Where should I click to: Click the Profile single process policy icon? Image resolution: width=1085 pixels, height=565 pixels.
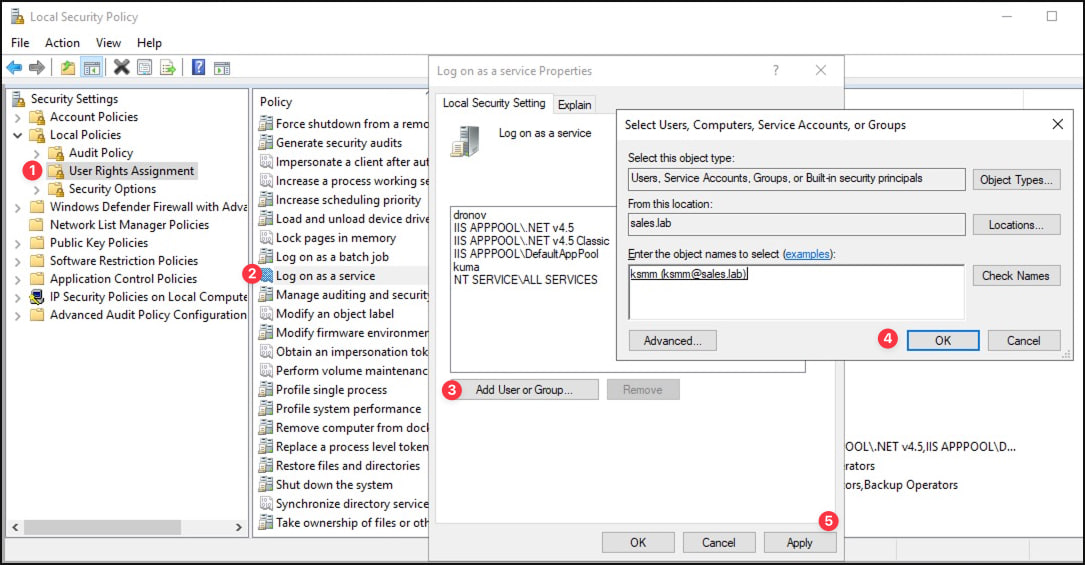[x=266, y=390]
